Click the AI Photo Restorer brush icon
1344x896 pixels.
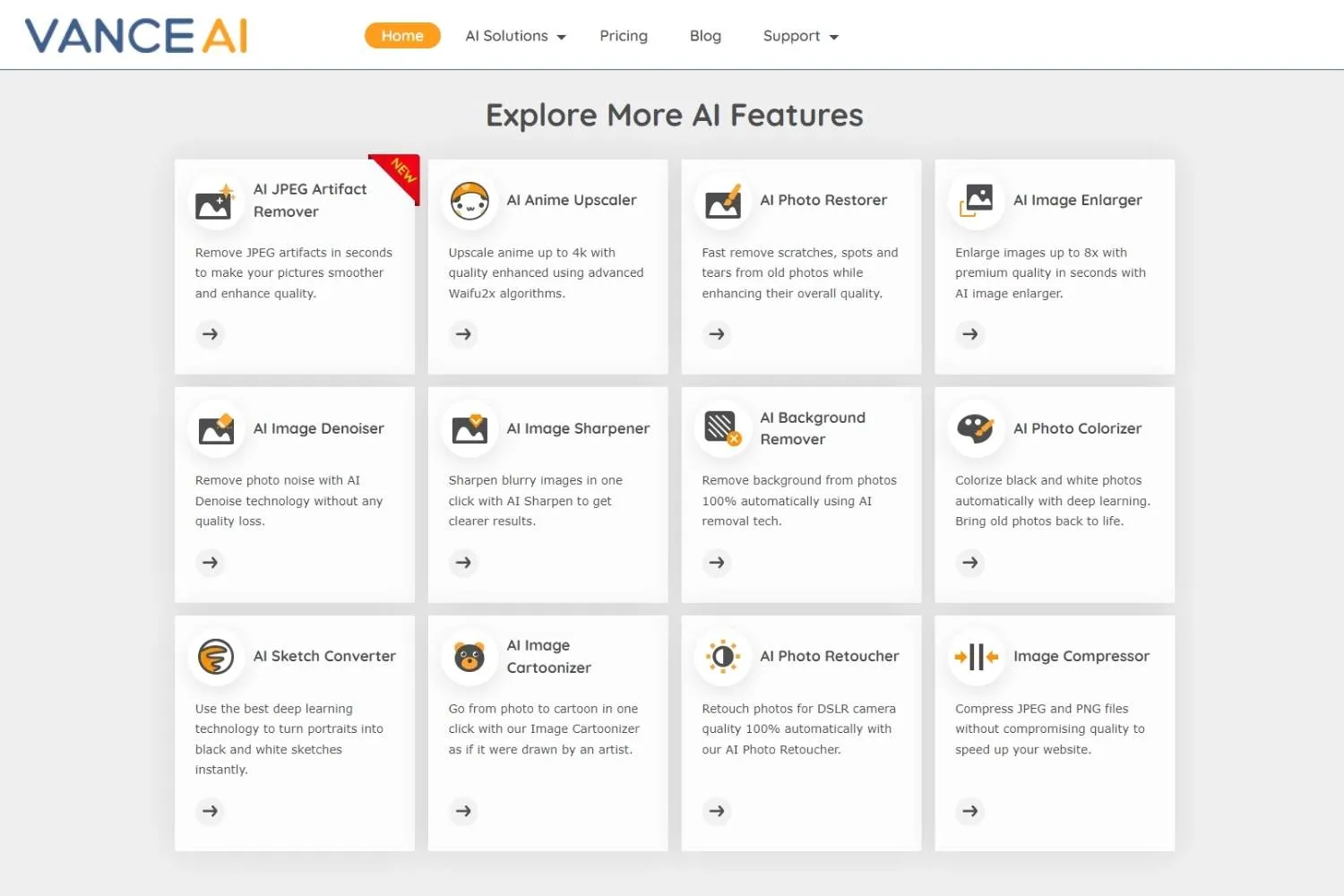[x=723, y=201]
